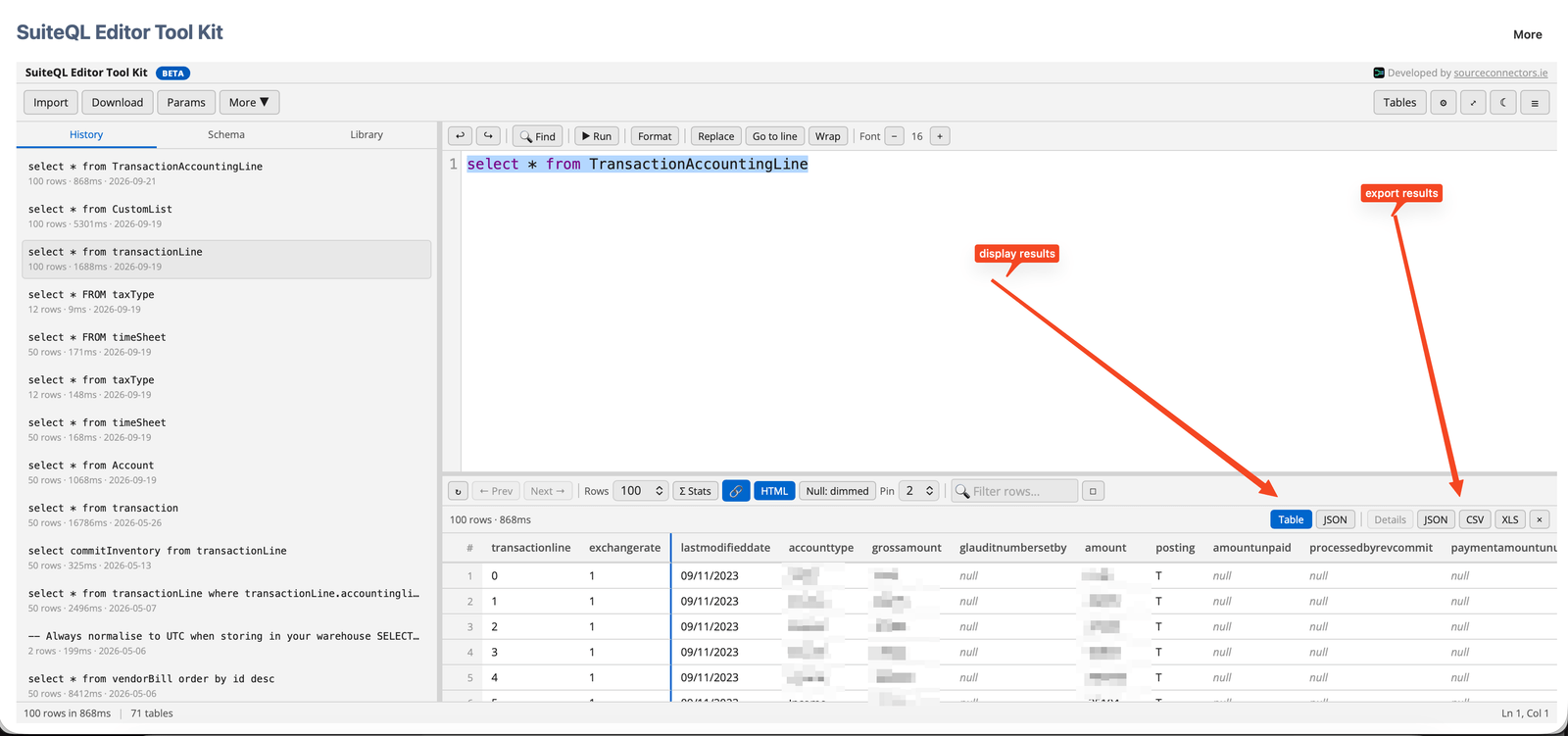The height and width of the screenshot is (736, 1568).
Task: Visit the sourceconnectors.ie link
Action: click(x=1500, y=73)
